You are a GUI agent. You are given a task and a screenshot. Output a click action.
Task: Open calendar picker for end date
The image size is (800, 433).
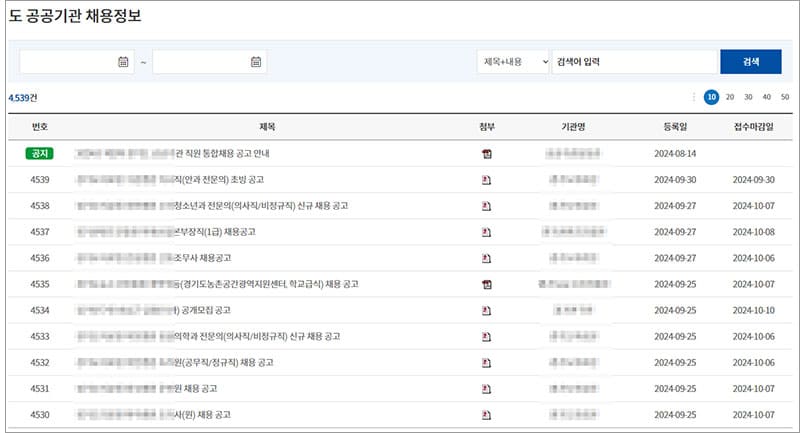(256, 62)
